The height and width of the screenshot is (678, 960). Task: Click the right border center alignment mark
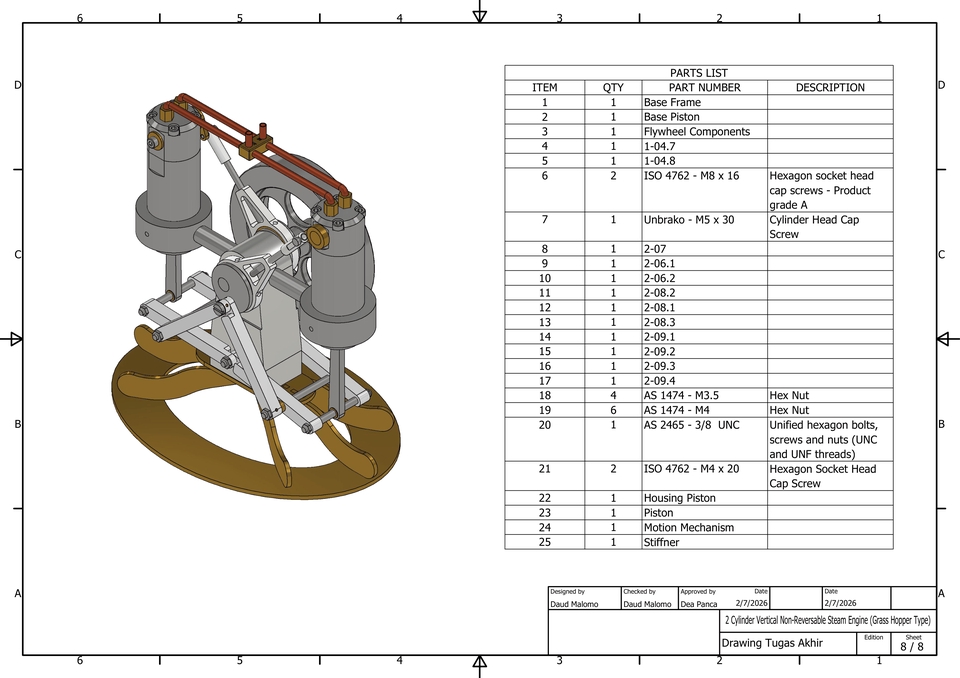click(x=946, y=340)
